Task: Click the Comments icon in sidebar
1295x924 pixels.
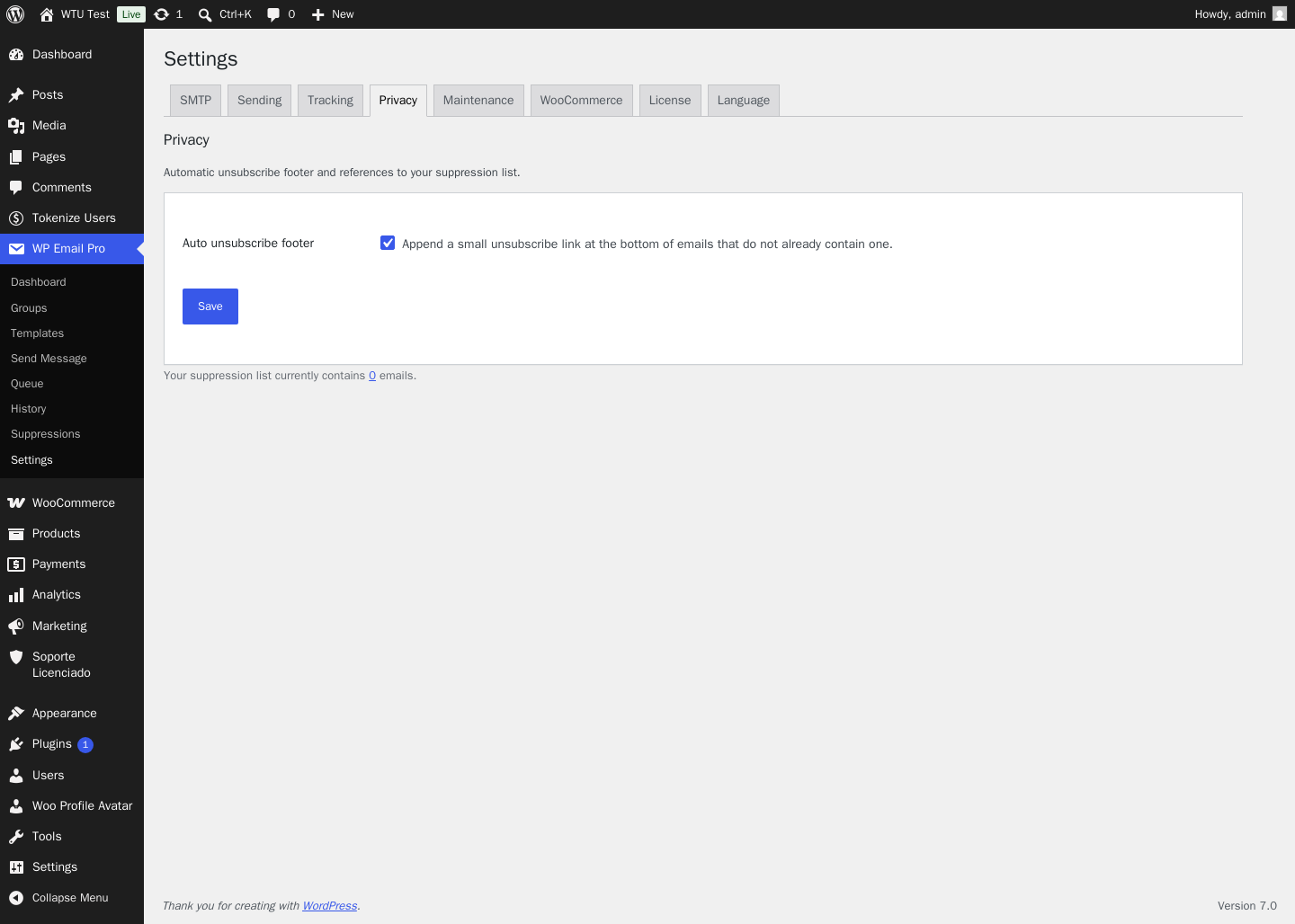Action: (x=16, y=188)
